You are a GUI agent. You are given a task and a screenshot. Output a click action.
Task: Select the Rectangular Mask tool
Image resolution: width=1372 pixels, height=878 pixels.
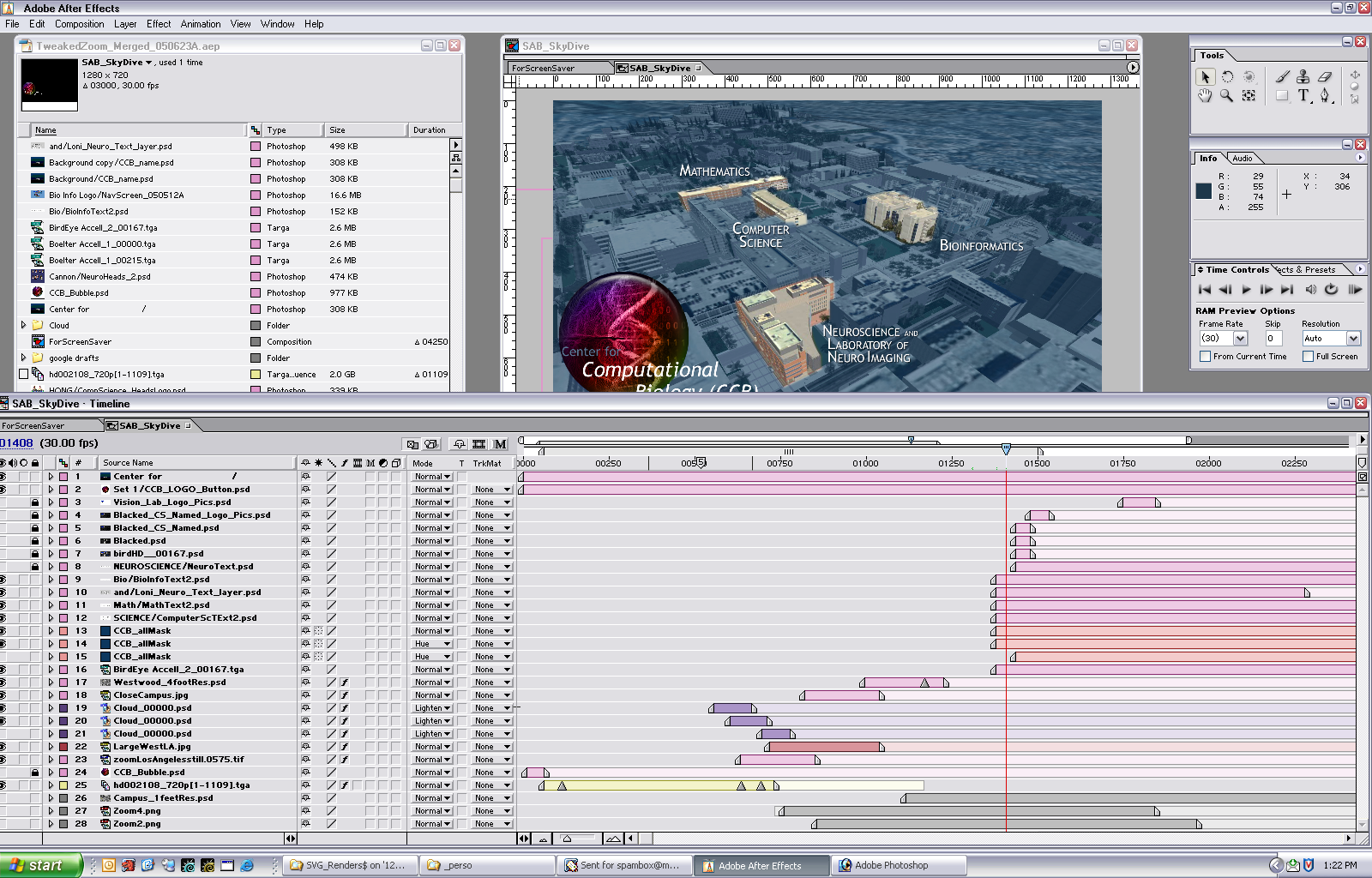pyautogui.click(x=1282, y=95)
